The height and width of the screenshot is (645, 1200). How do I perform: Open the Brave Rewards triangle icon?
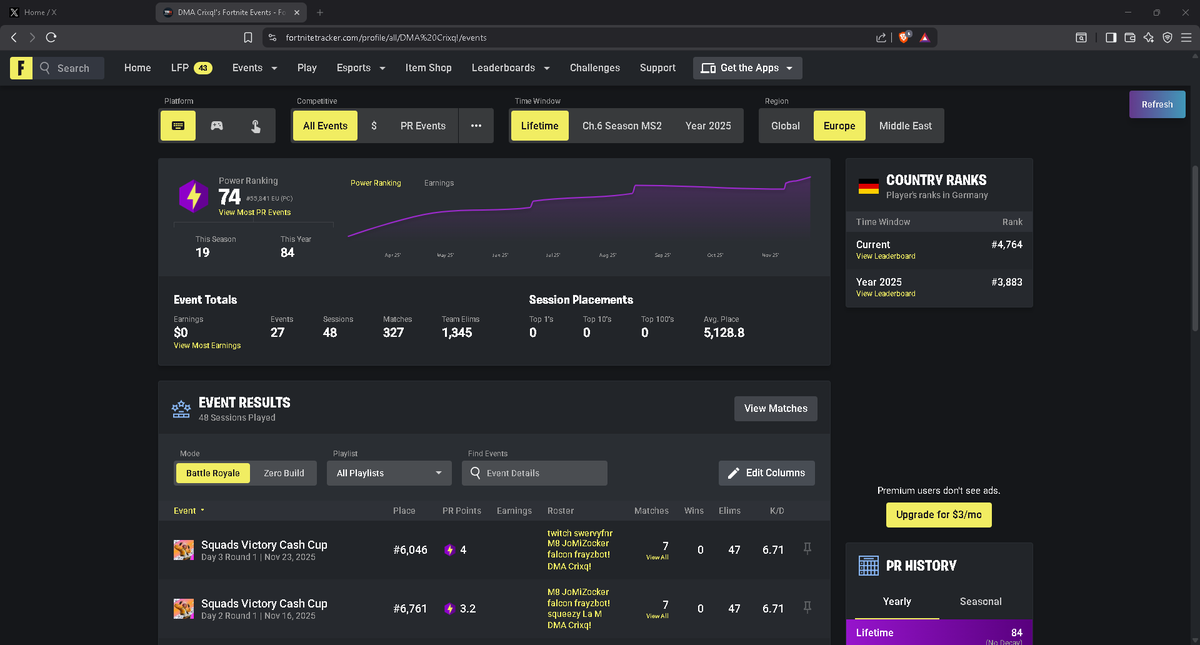[925, 37]
